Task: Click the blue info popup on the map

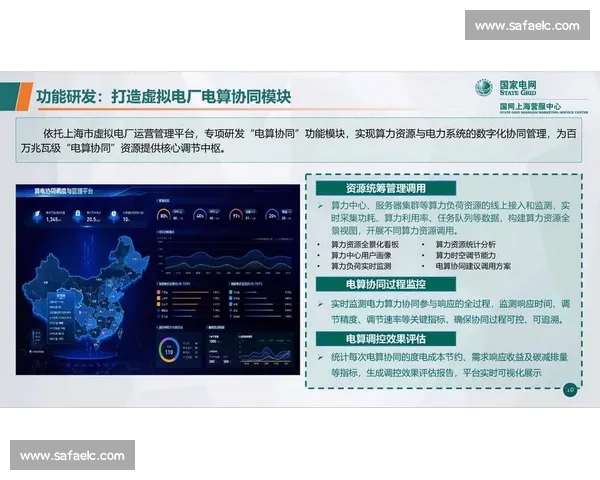Action: [x=61, y=317]
